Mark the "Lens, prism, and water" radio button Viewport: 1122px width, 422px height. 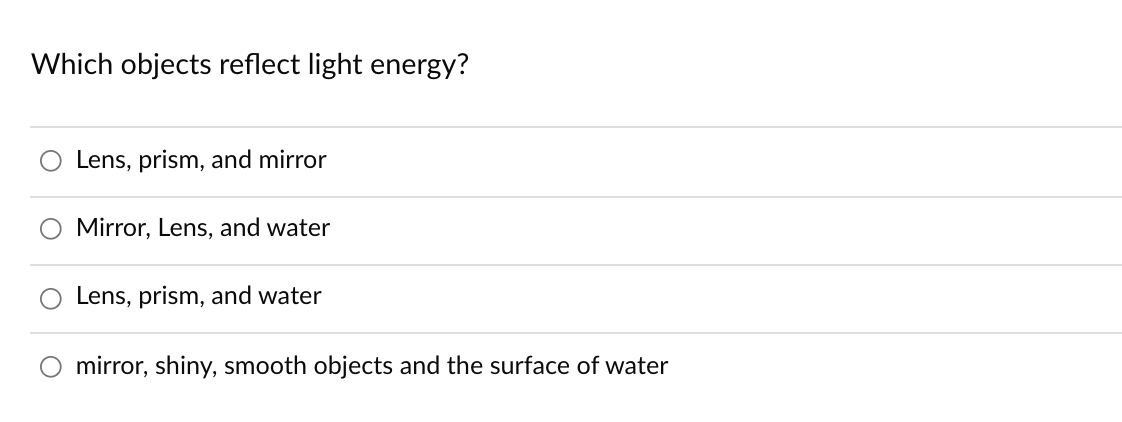coord(51,298)
